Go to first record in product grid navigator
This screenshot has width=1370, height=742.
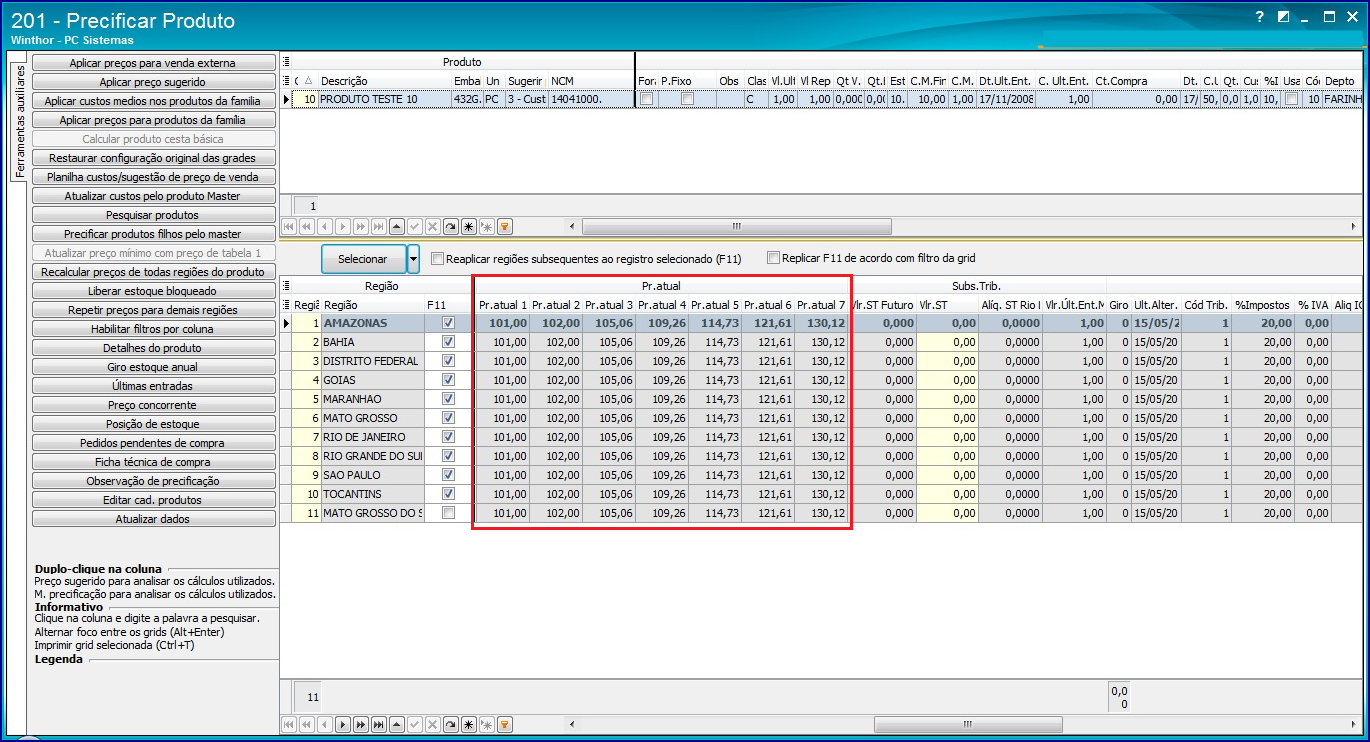(x=289, y=227)
